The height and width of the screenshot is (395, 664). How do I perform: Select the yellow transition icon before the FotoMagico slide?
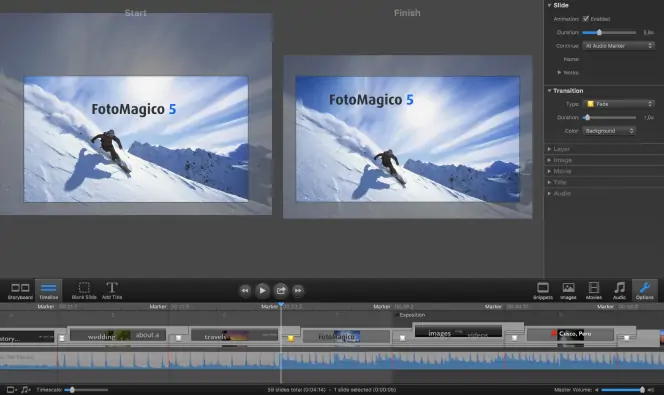[x=290, y=338]
